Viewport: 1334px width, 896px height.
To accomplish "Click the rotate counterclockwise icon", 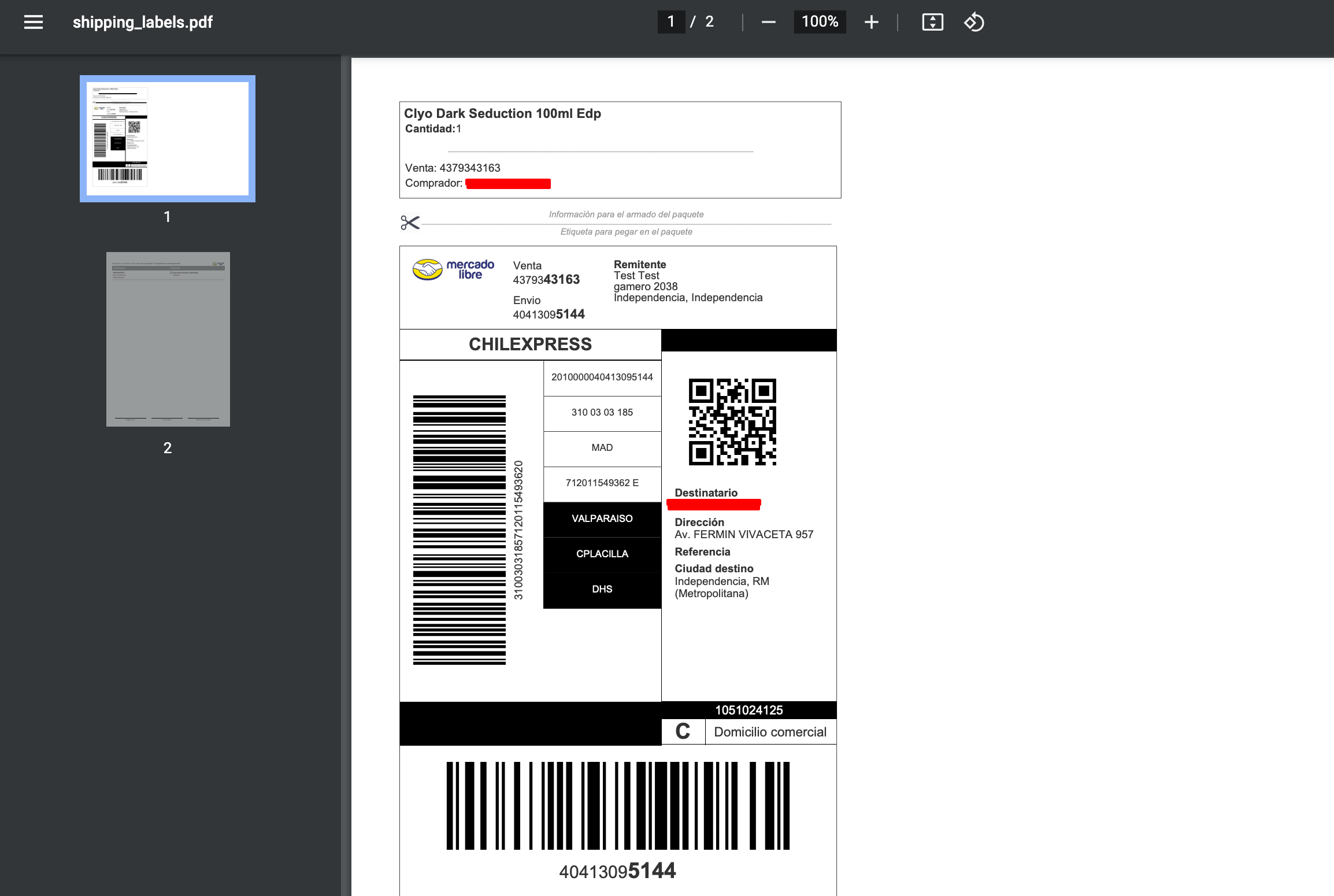I will click(x=974, y=22).
